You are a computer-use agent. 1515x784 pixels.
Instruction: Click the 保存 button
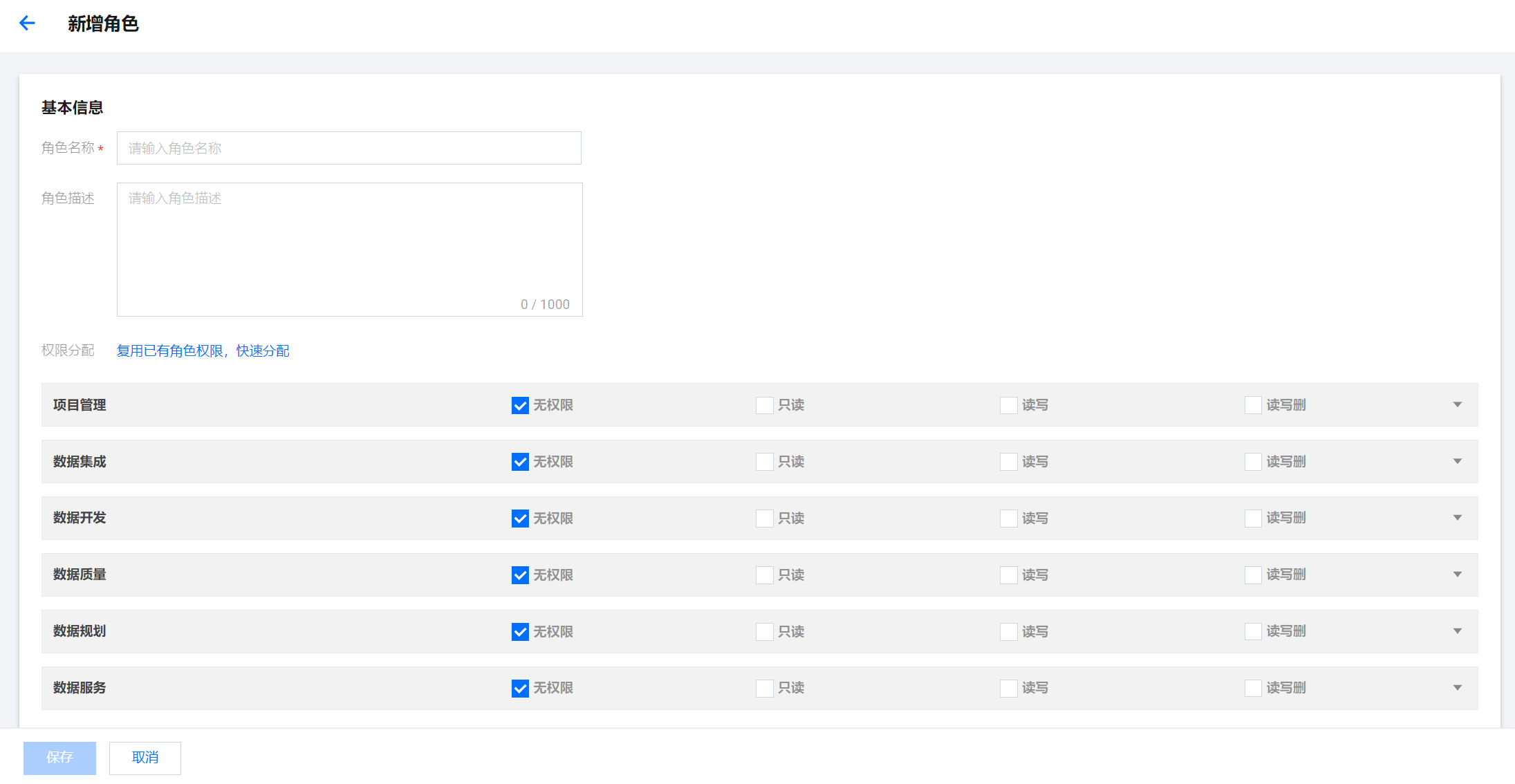[59, 758]
